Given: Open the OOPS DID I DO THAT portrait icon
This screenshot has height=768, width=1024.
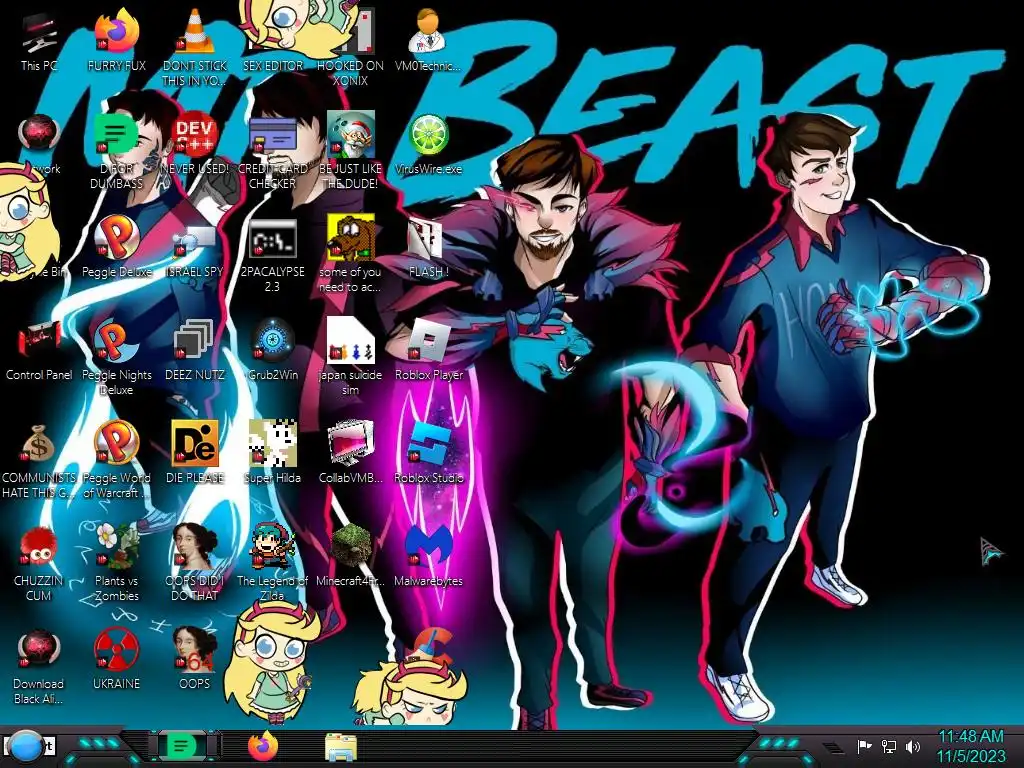Looking at the screenshot, I should tap(195, 563).
